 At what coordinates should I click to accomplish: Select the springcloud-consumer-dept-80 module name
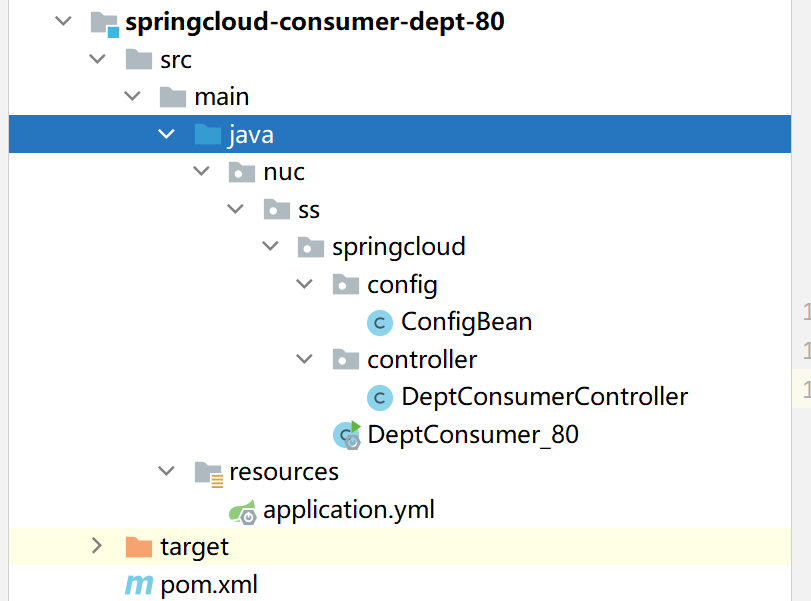[315, 22]
